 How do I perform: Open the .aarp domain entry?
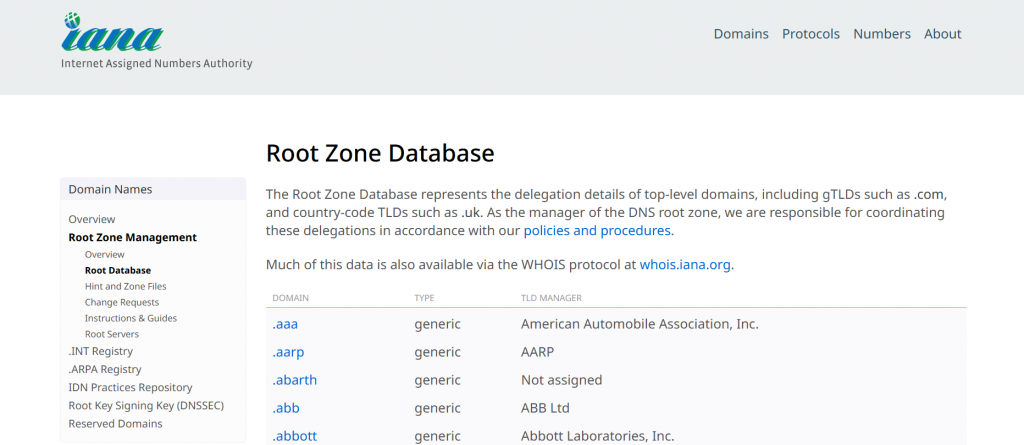click(288, 353)
